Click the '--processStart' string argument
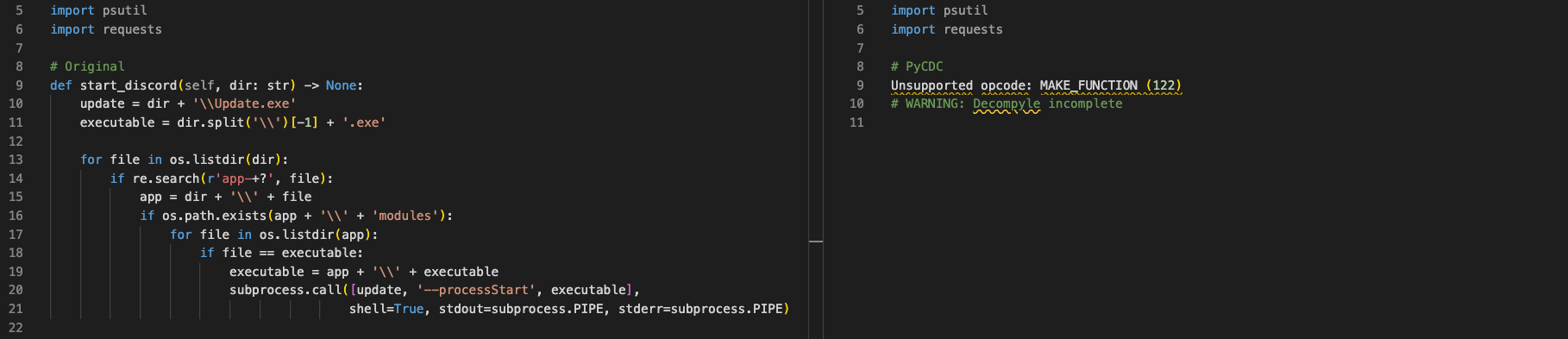The height and width of the screenshot is (339, 1568). point(476,290)
